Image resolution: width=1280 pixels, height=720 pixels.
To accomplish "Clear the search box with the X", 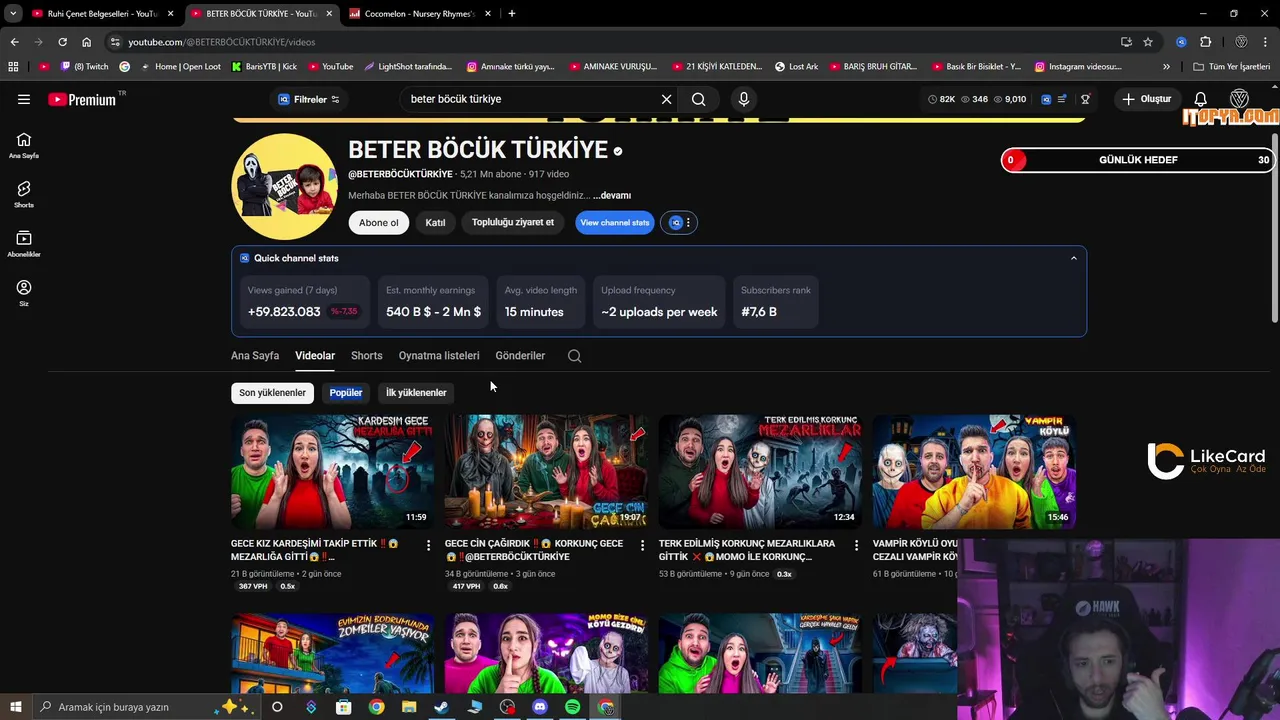I will point(666,99).
